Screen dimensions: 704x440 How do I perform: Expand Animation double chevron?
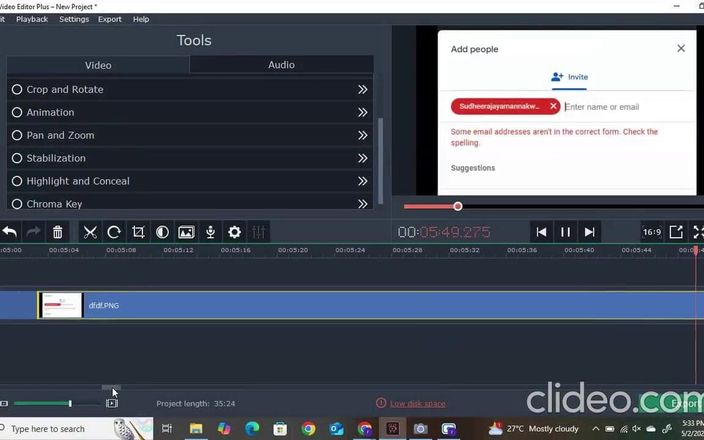point(363,112)
